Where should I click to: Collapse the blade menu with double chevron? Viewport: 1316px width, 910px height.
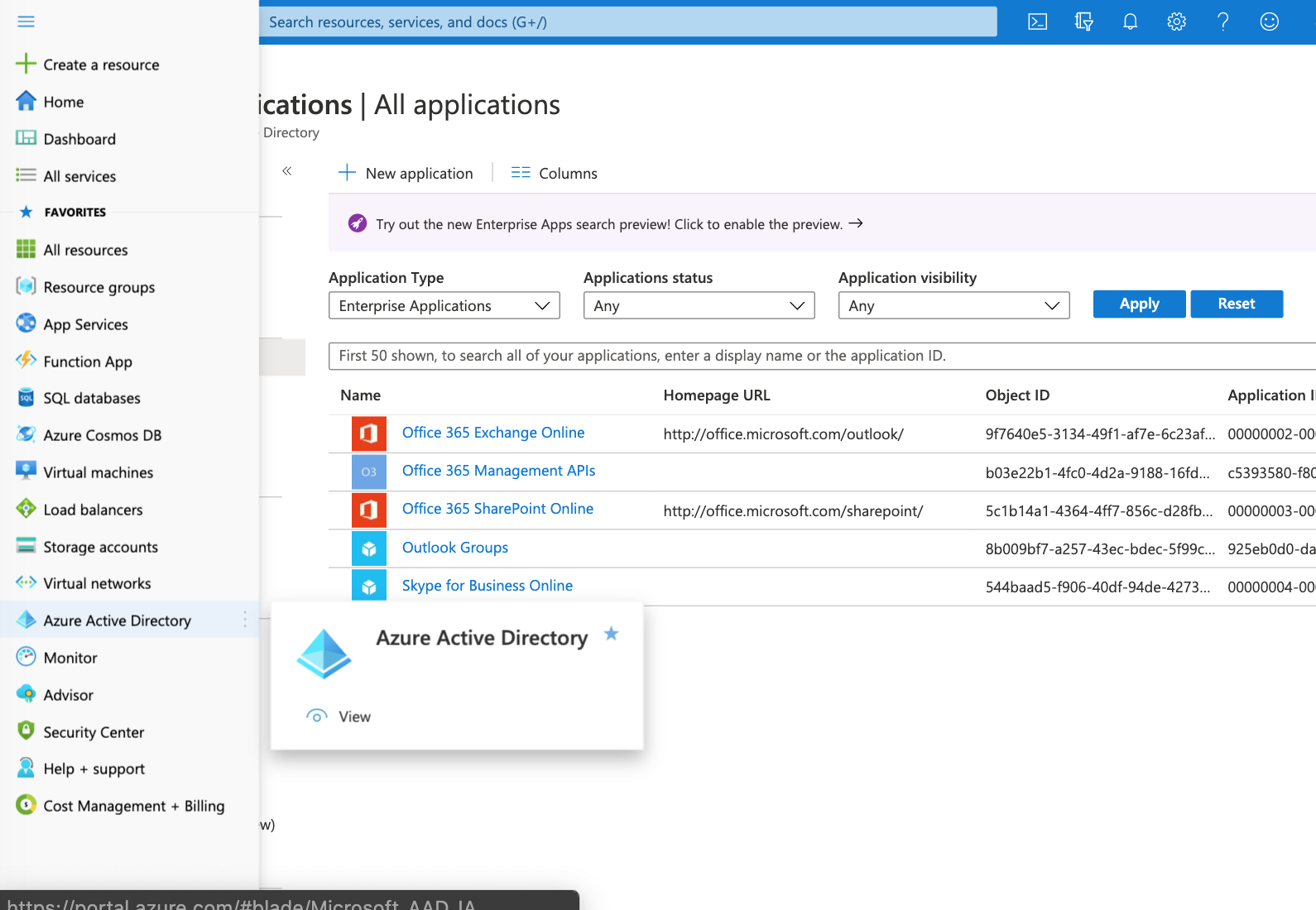click(287, 171)
